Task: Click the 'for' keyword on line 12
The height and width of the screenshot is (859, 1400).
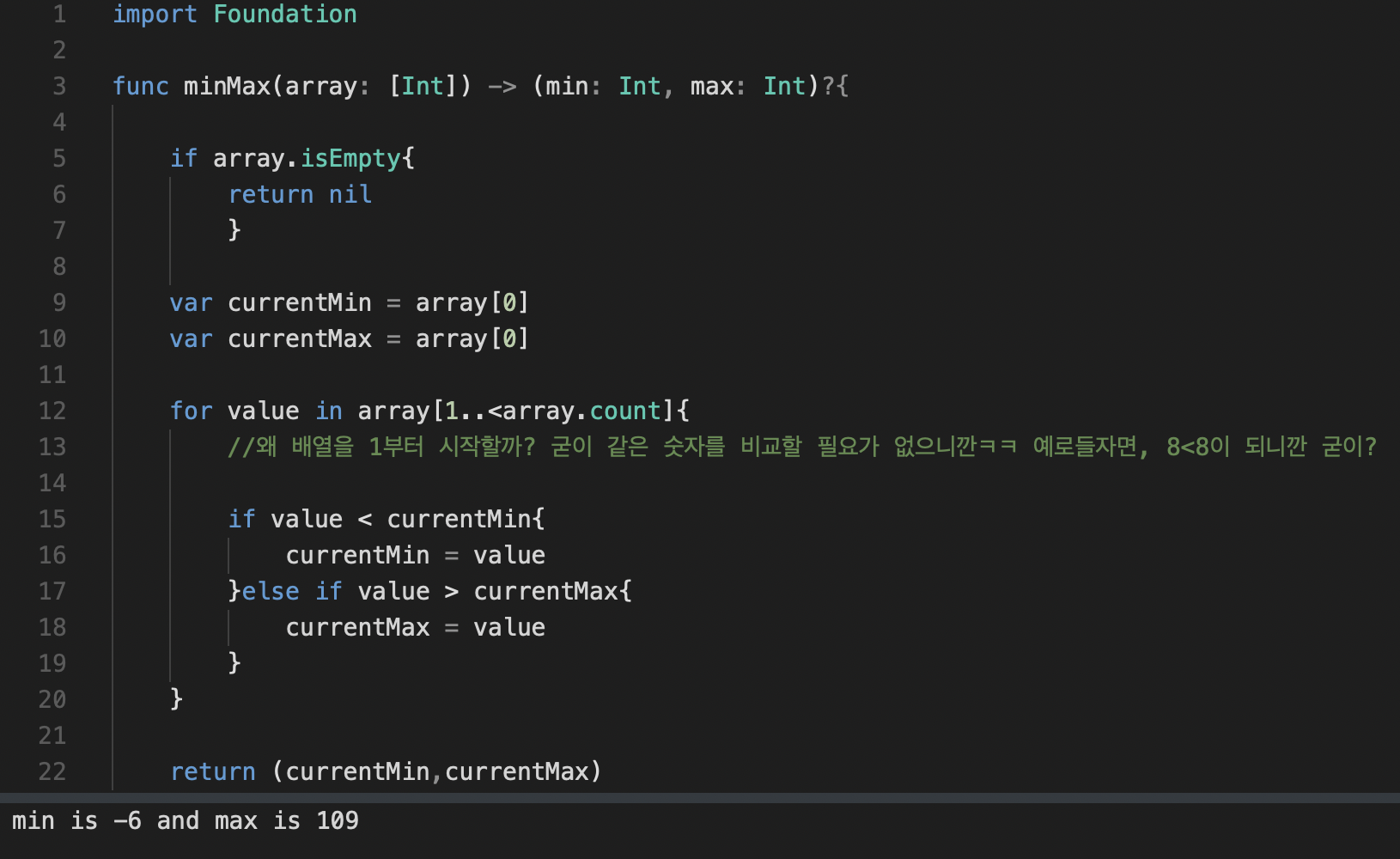Action: coord(191,411)
